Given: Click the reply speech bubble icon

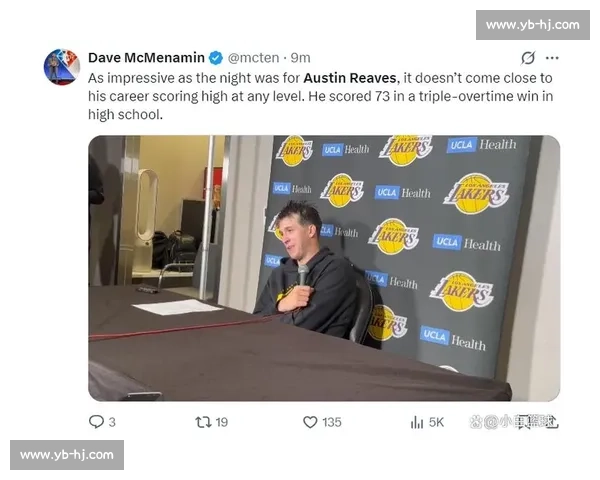Looking at the screenshot, I should click(96, 422).
